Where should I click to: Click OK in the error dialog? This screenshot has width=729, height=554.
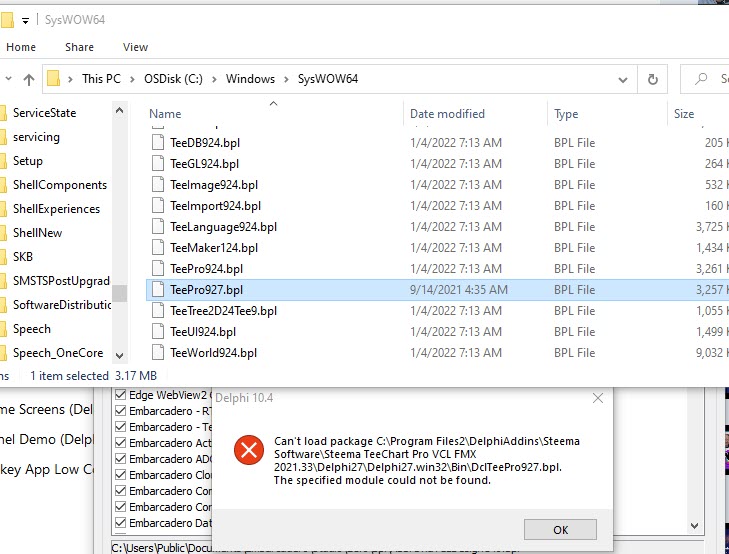pyautogui.click(x=560, y=529)
